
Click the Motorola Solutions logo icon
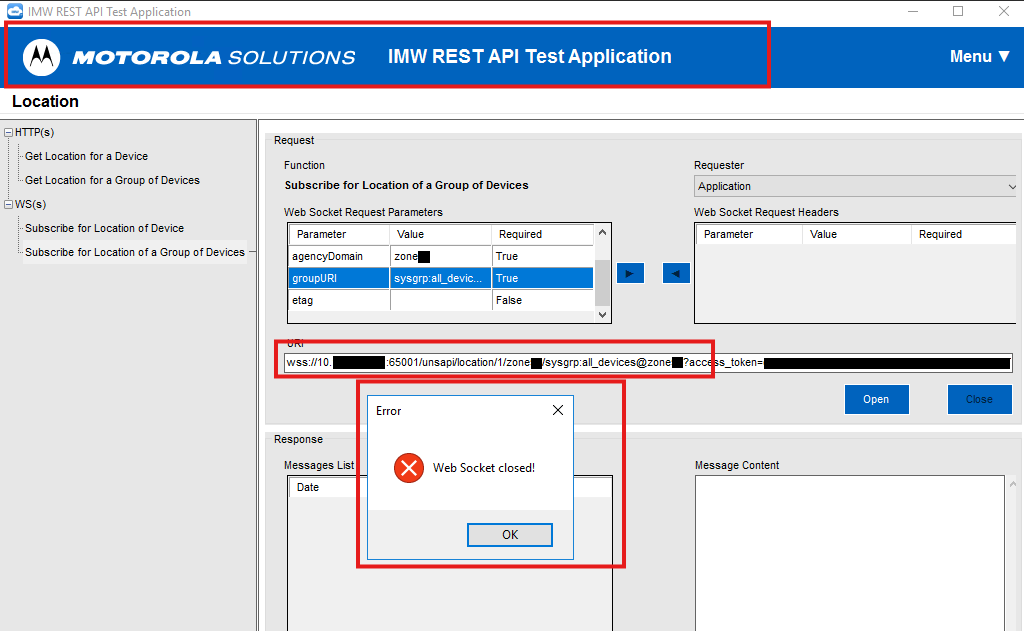41,56
